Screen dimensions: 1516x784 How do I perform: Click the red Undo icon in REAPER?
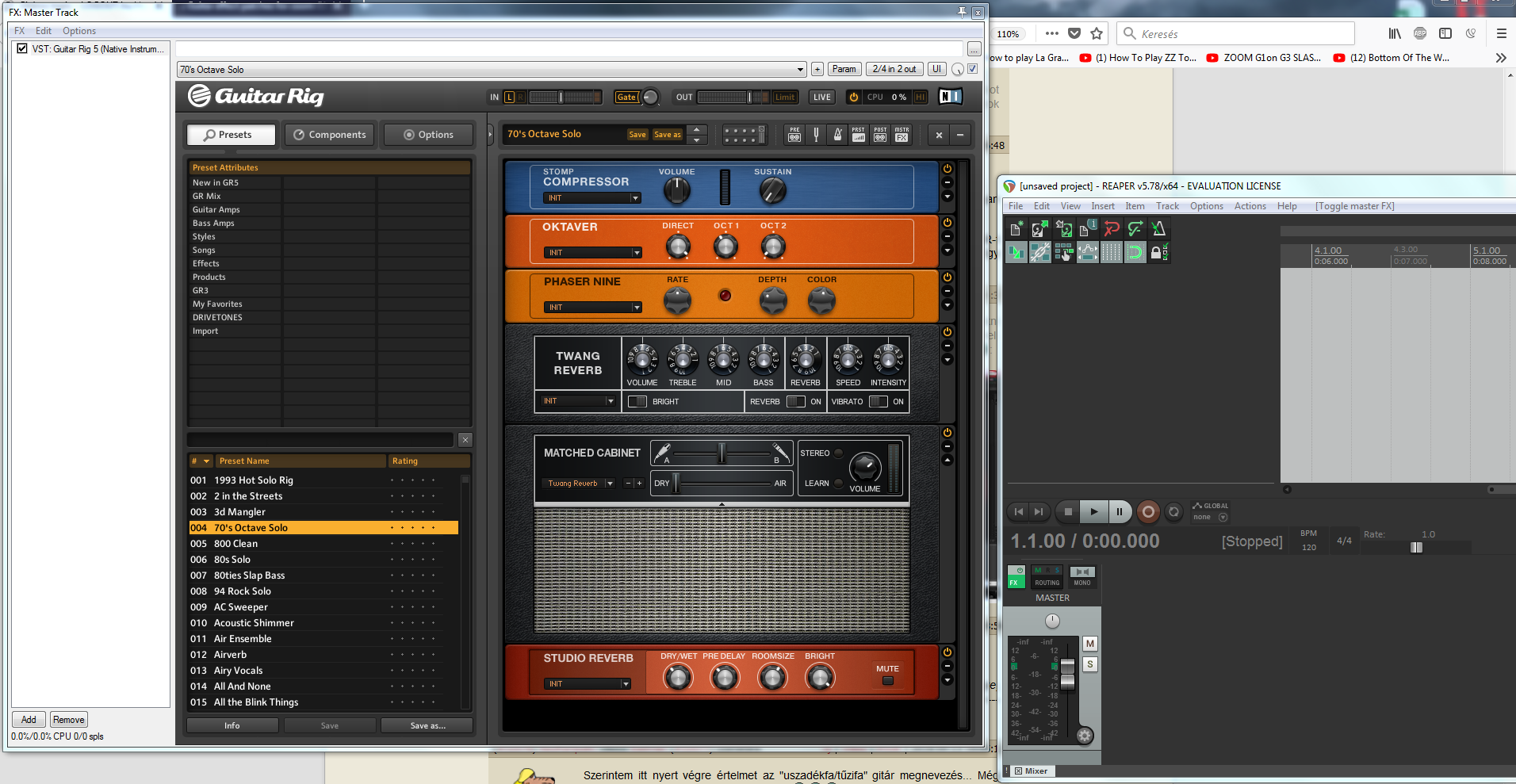coord(1112,229)
